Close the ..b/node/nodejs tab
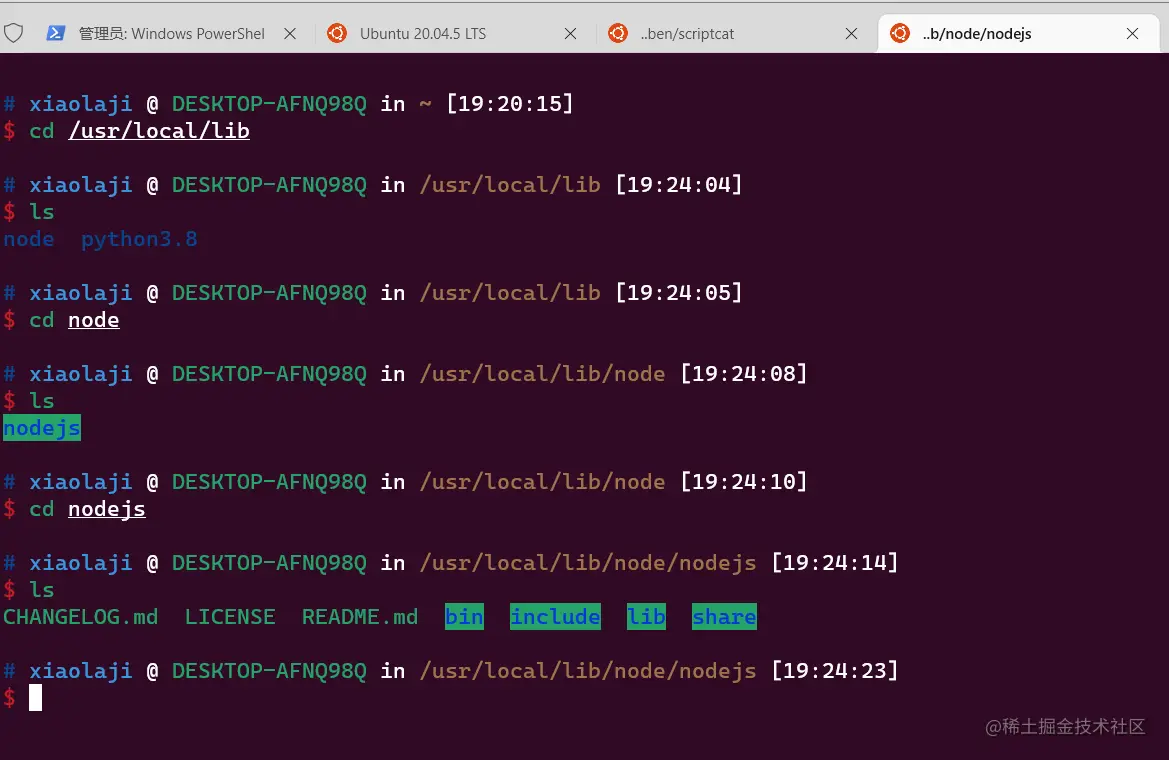This screenshot has height=760, width=1169. [1132, 34]
